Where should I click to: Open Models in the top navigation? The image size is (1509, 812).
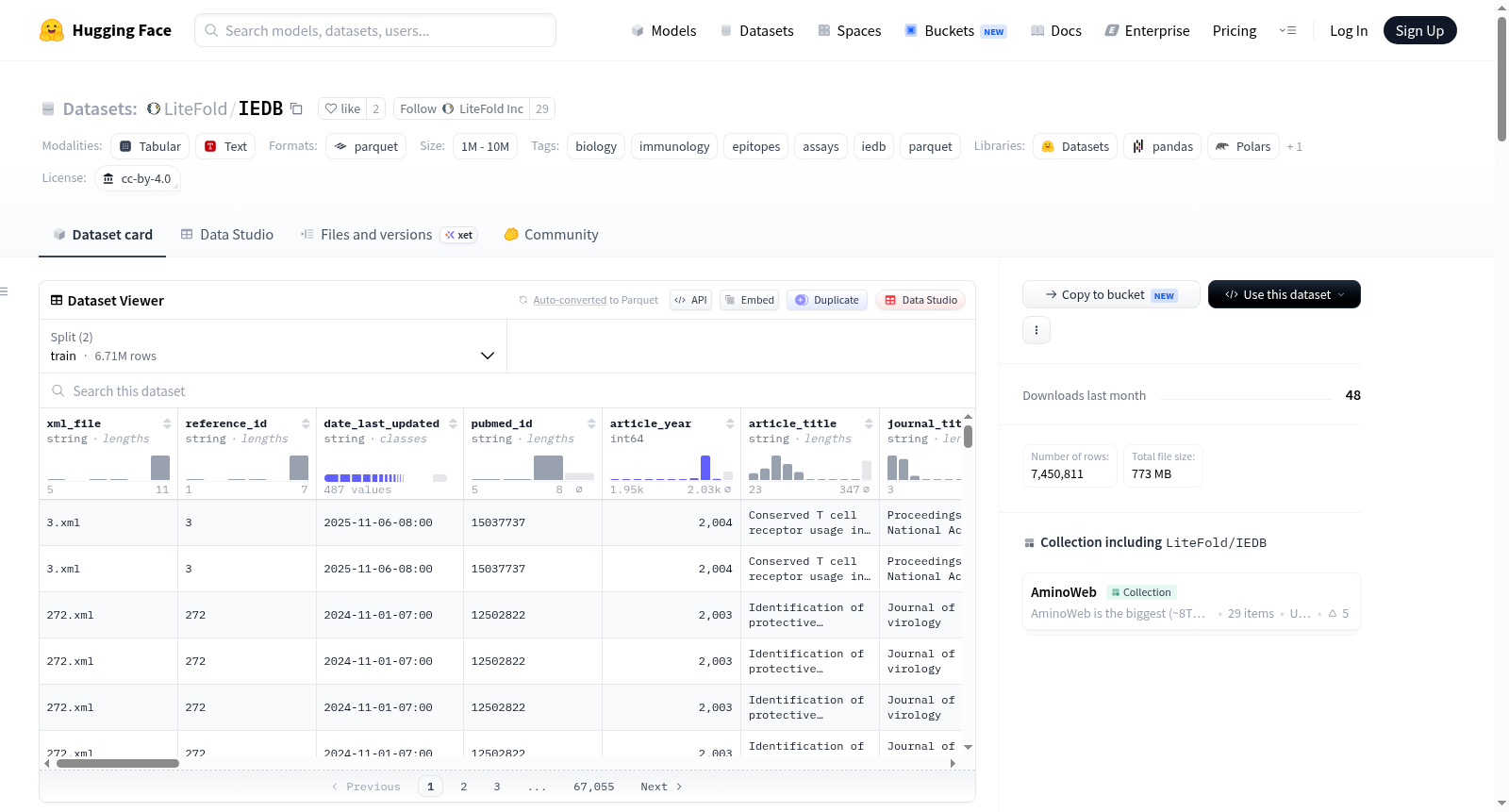tap(664, 30)
